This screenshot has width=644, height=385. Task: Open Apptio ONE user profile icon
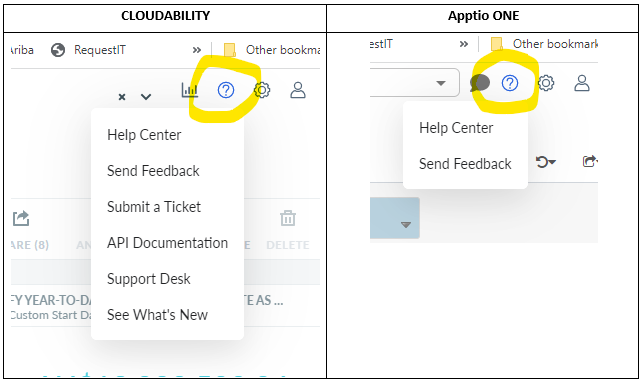582,83
